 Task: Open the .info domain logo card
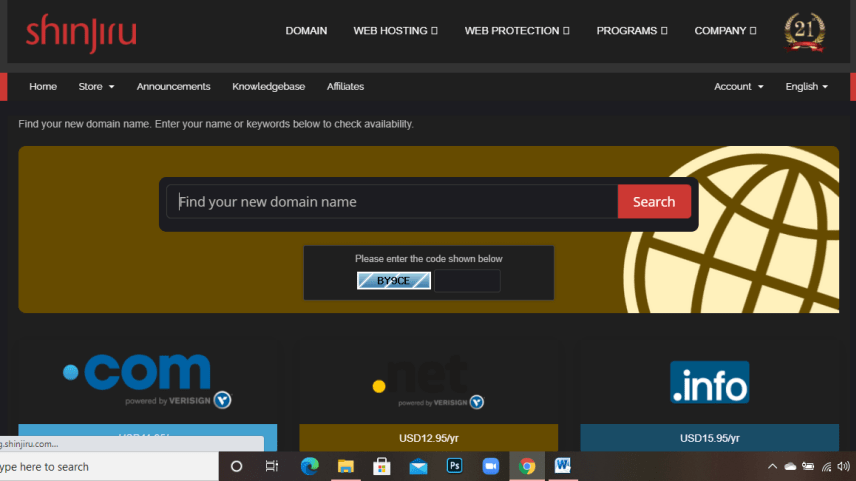click(710, 382)
